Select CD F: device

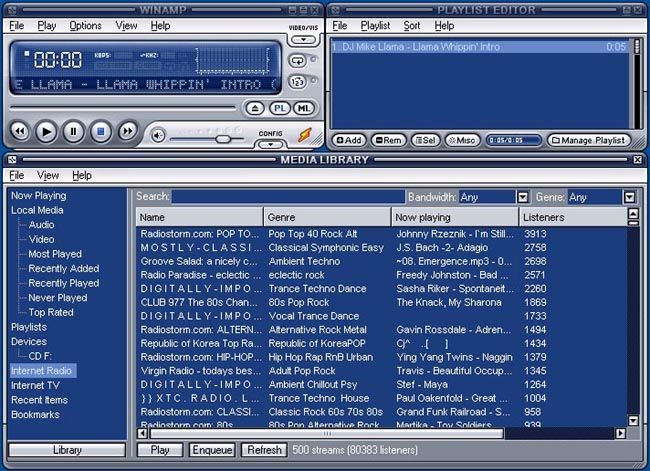point(40,356)
